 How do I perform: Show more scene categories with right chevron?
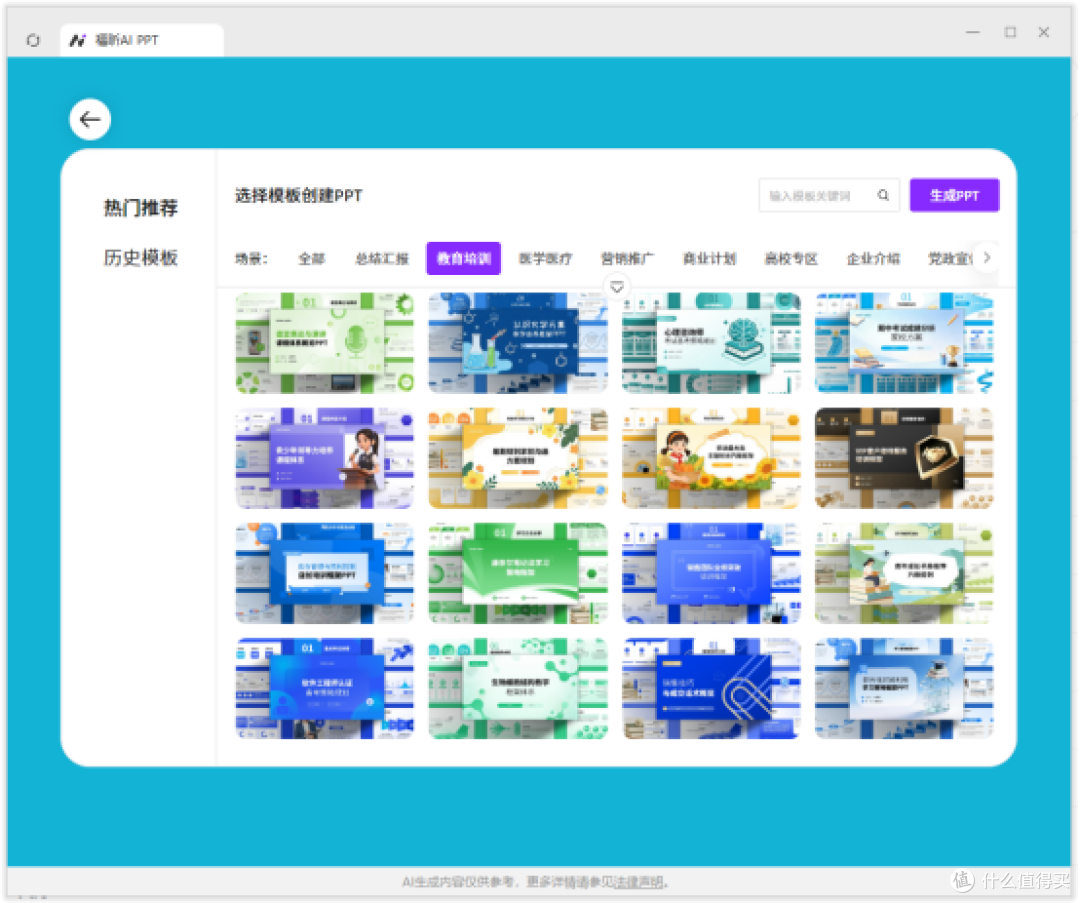(987, 258)
